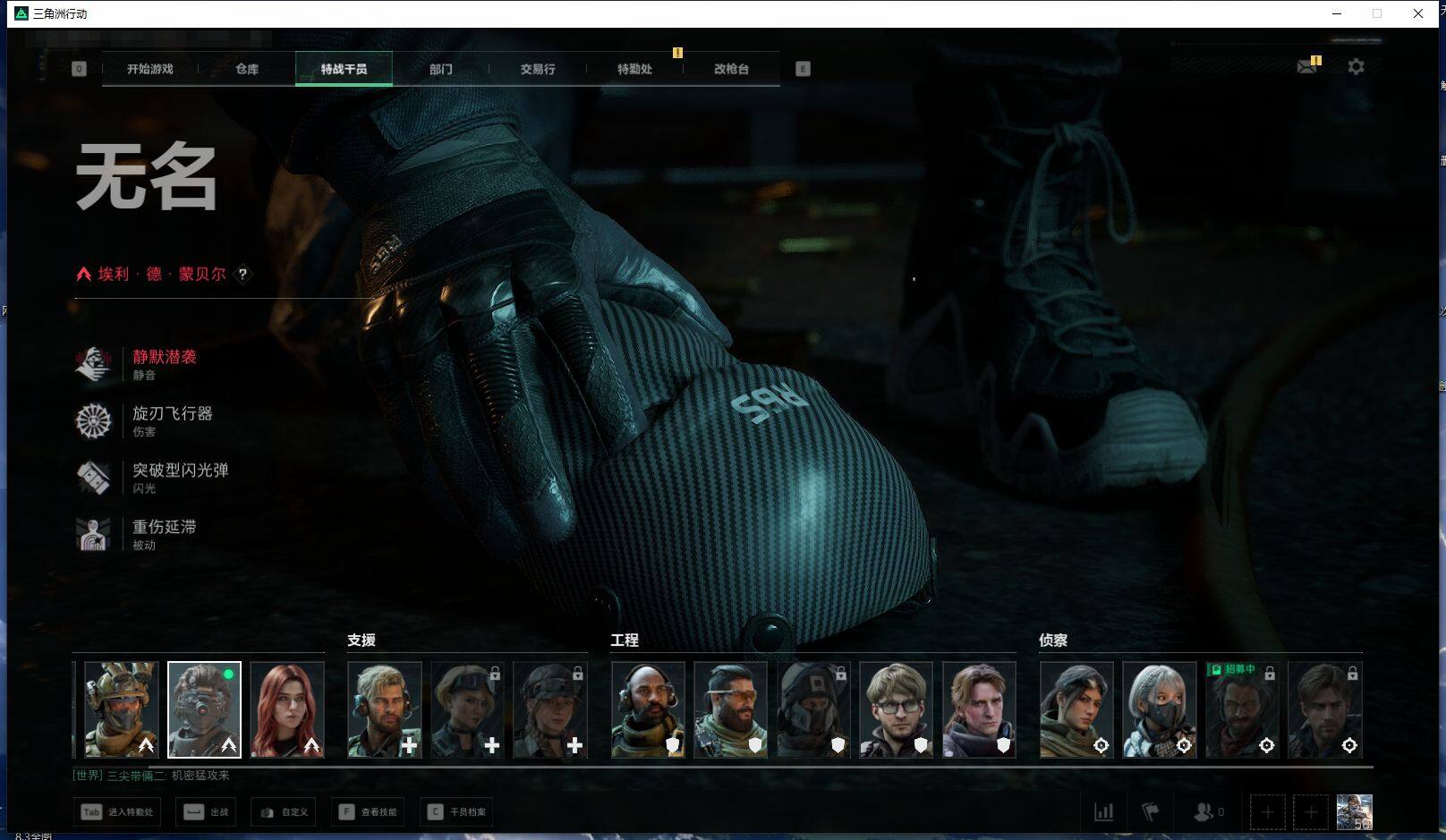Select the 突破型闪光弹 skill icon
Viewport: 1446px width, 840px height.
click(x=93, y=478)
